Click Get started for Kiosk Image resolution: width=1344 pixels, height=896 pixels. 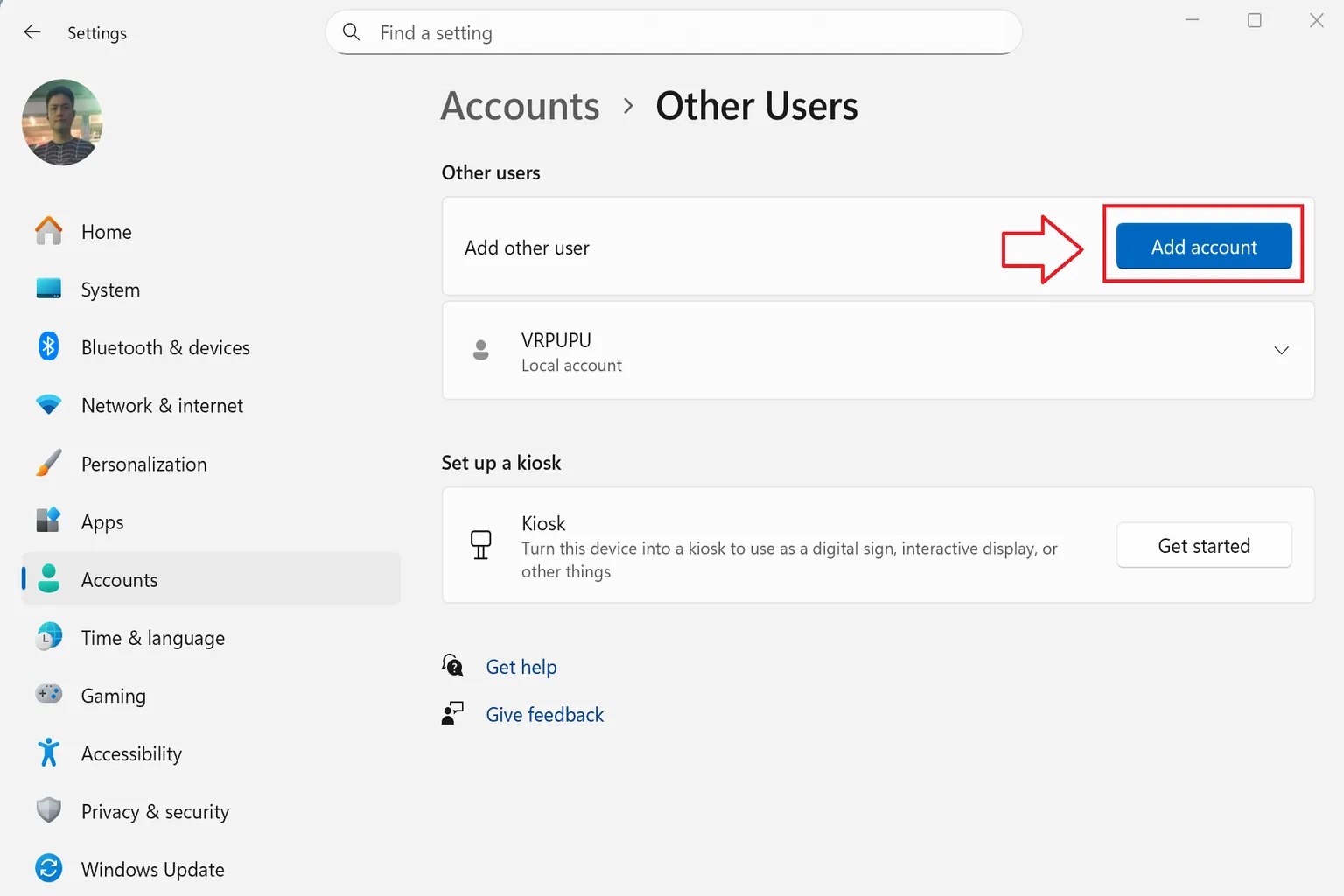click(1204, 545)
